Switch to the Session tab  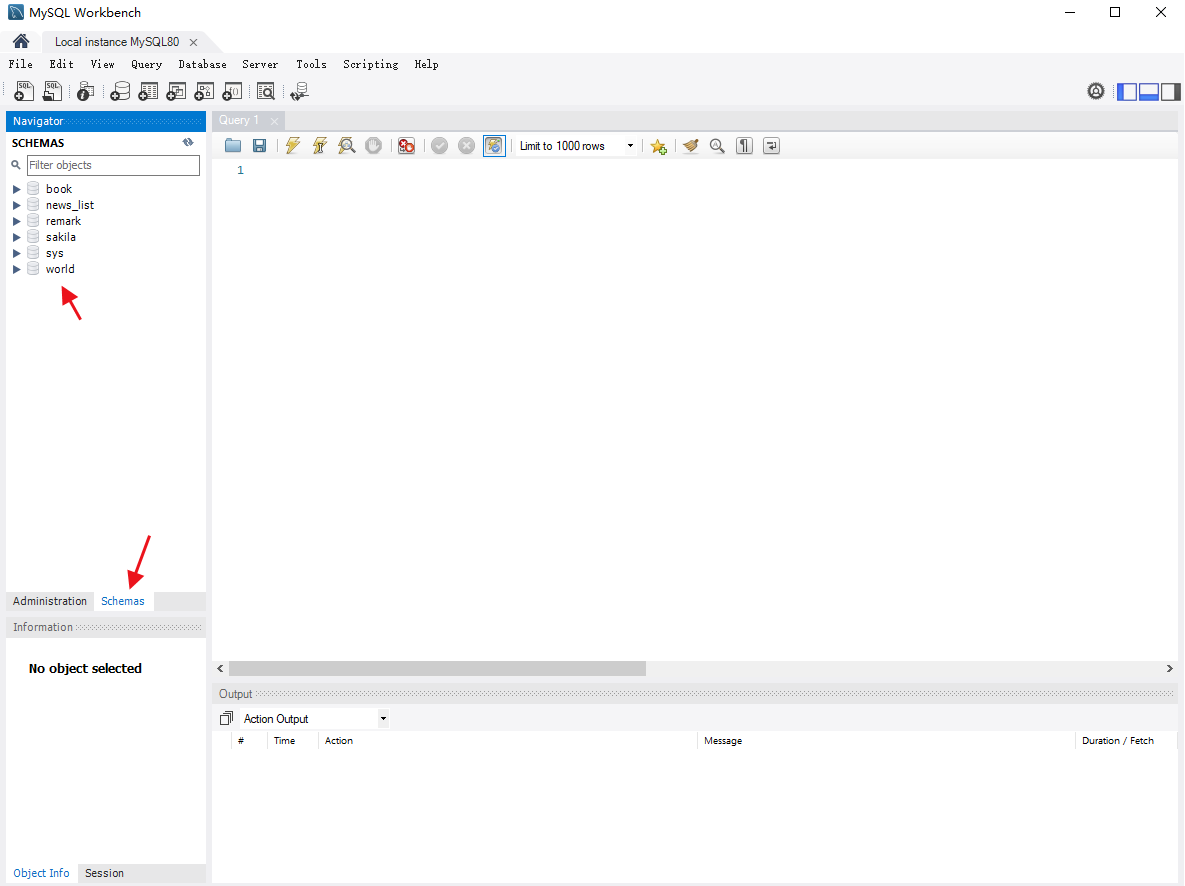[104, 873]
